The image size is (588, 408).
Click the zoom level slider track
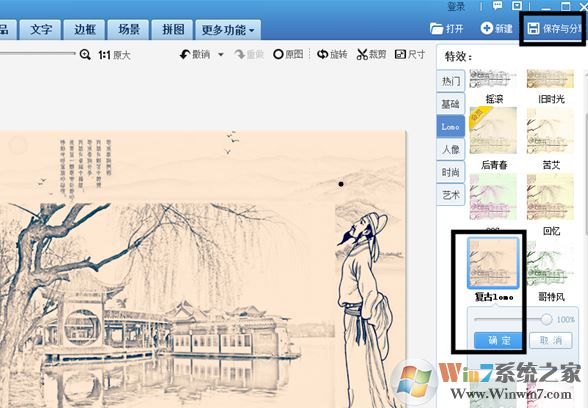(x=38, y=54)
